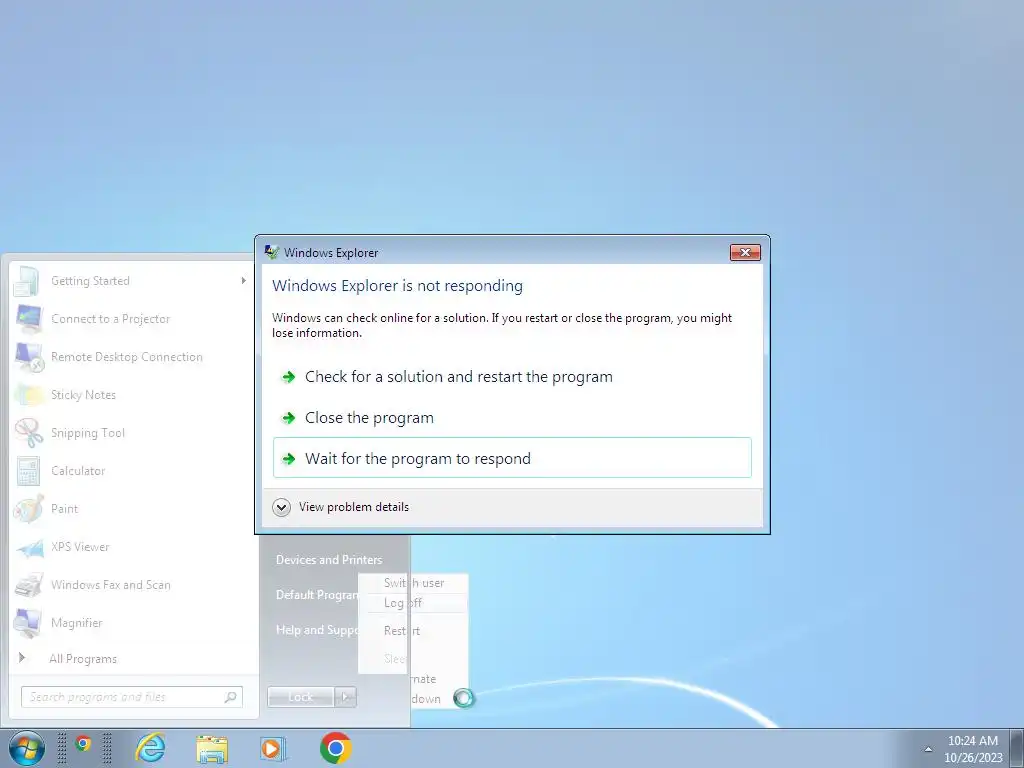Click the small Chrome quick-launch icon
The image size is (1024, 768).
(83, 743)
